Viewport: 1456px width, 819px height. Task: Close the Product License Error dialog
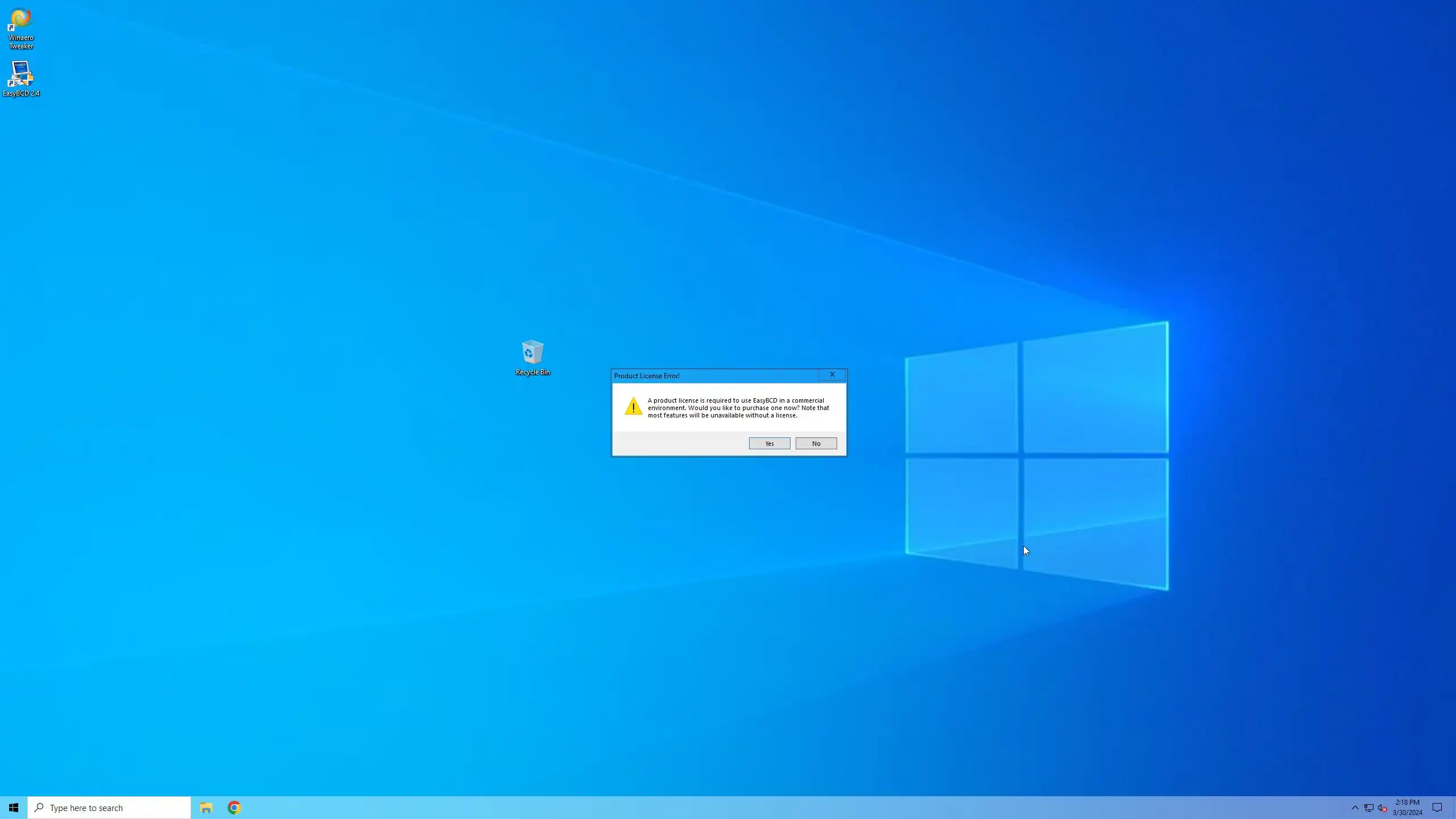tap(832, 375)
